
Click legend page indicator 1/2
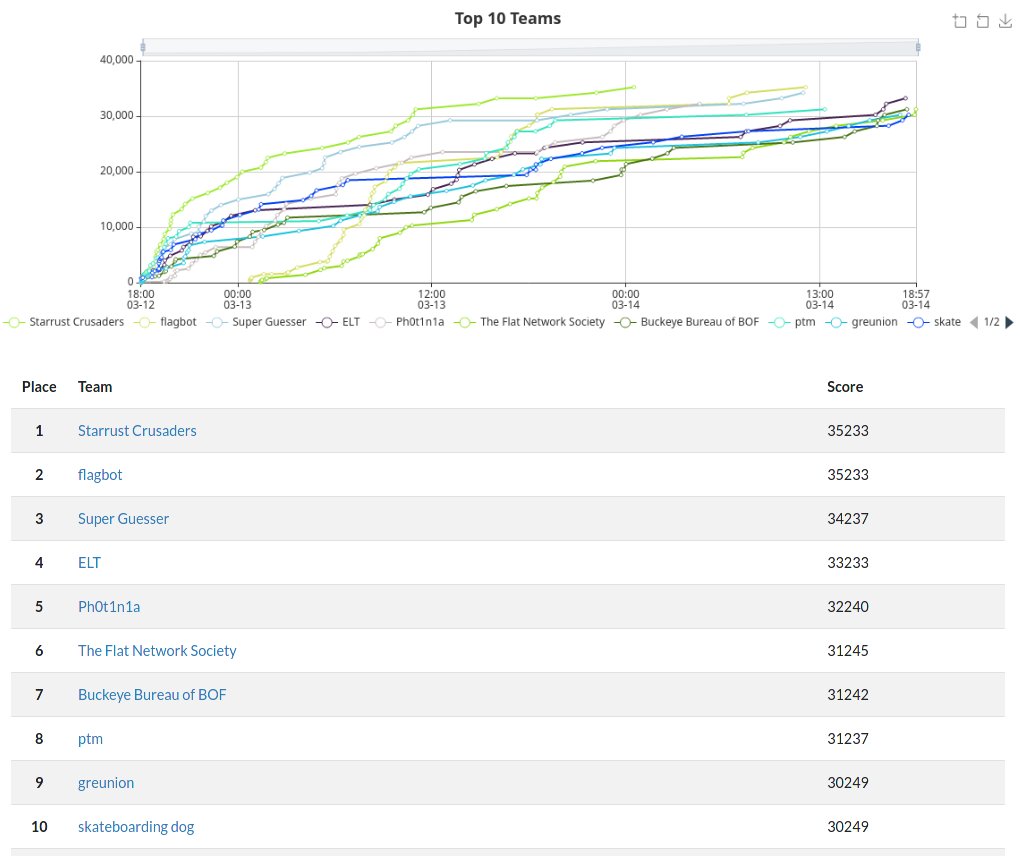click(991, 322)
